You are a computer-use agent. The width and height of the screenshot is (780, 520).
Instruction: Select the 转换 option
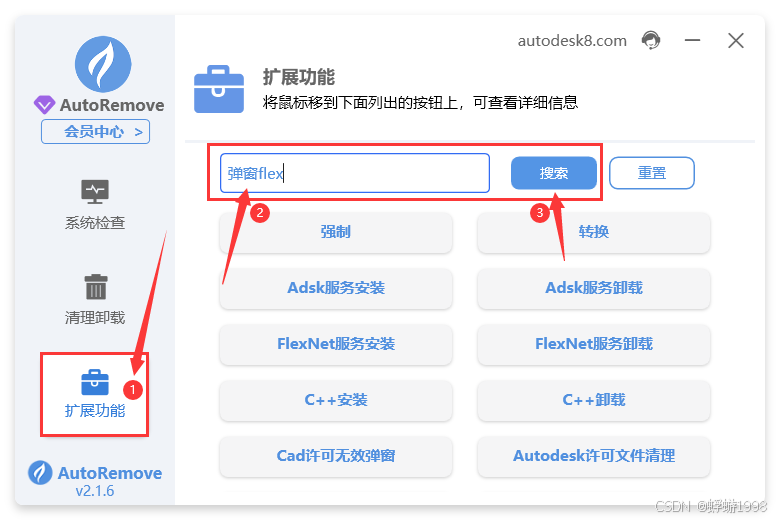593,232
